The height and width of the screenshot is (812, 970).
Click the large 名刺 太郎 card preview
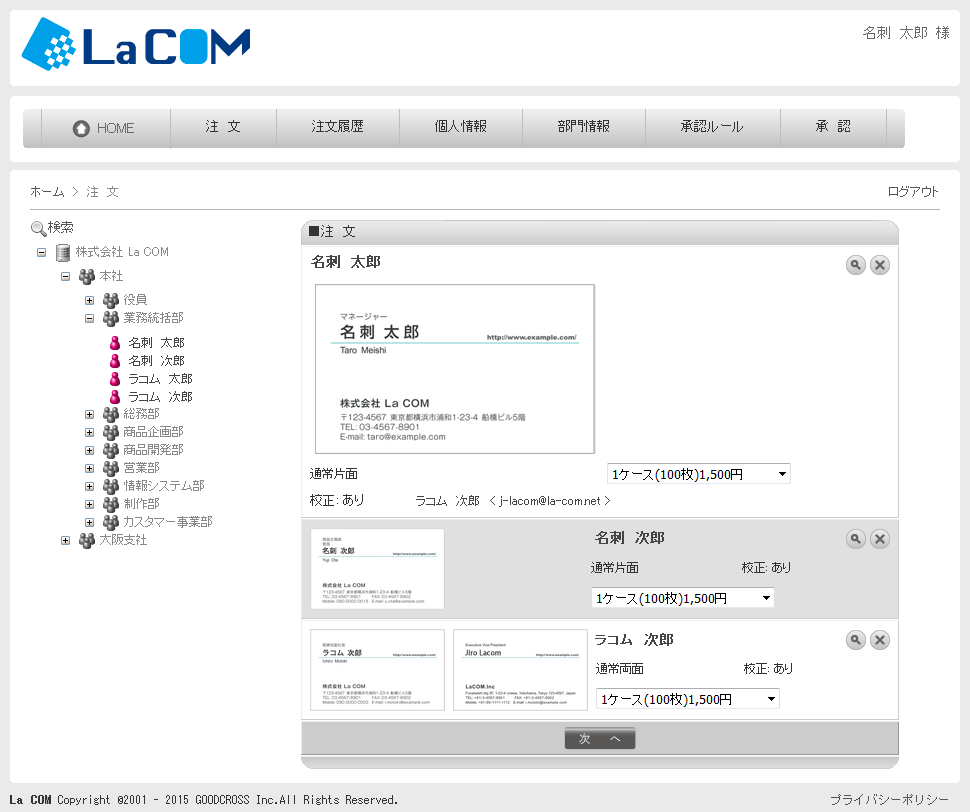pyautogui.click(x=455, y=369)
